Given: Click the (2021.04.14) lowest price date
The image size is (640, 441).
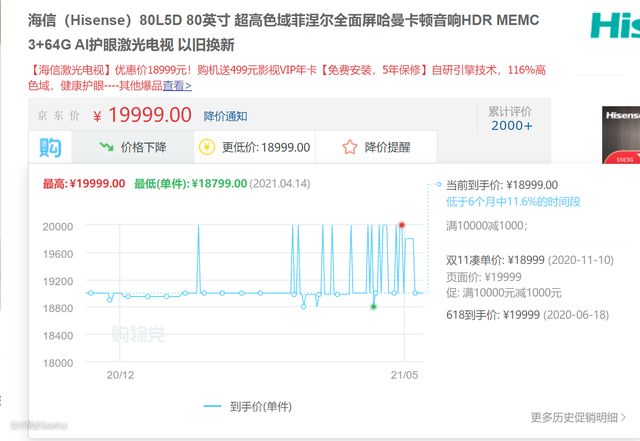Looking at the screenshot, I should pos(280,184).
